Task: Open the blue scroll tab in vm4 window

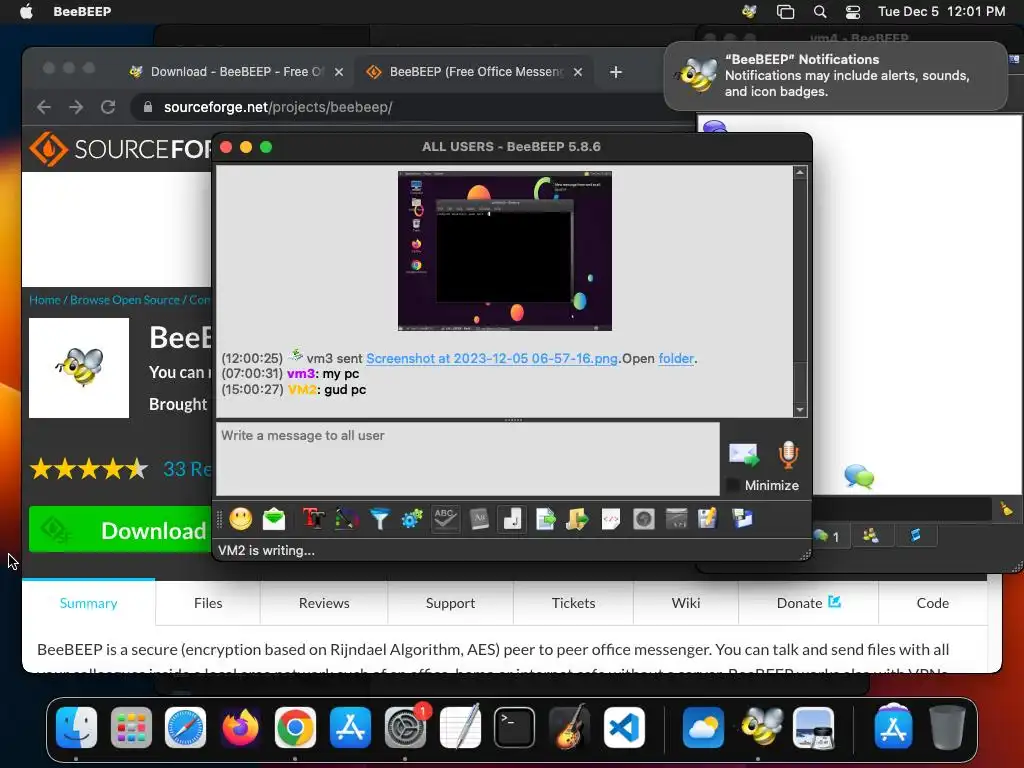Action: (916, 536)
